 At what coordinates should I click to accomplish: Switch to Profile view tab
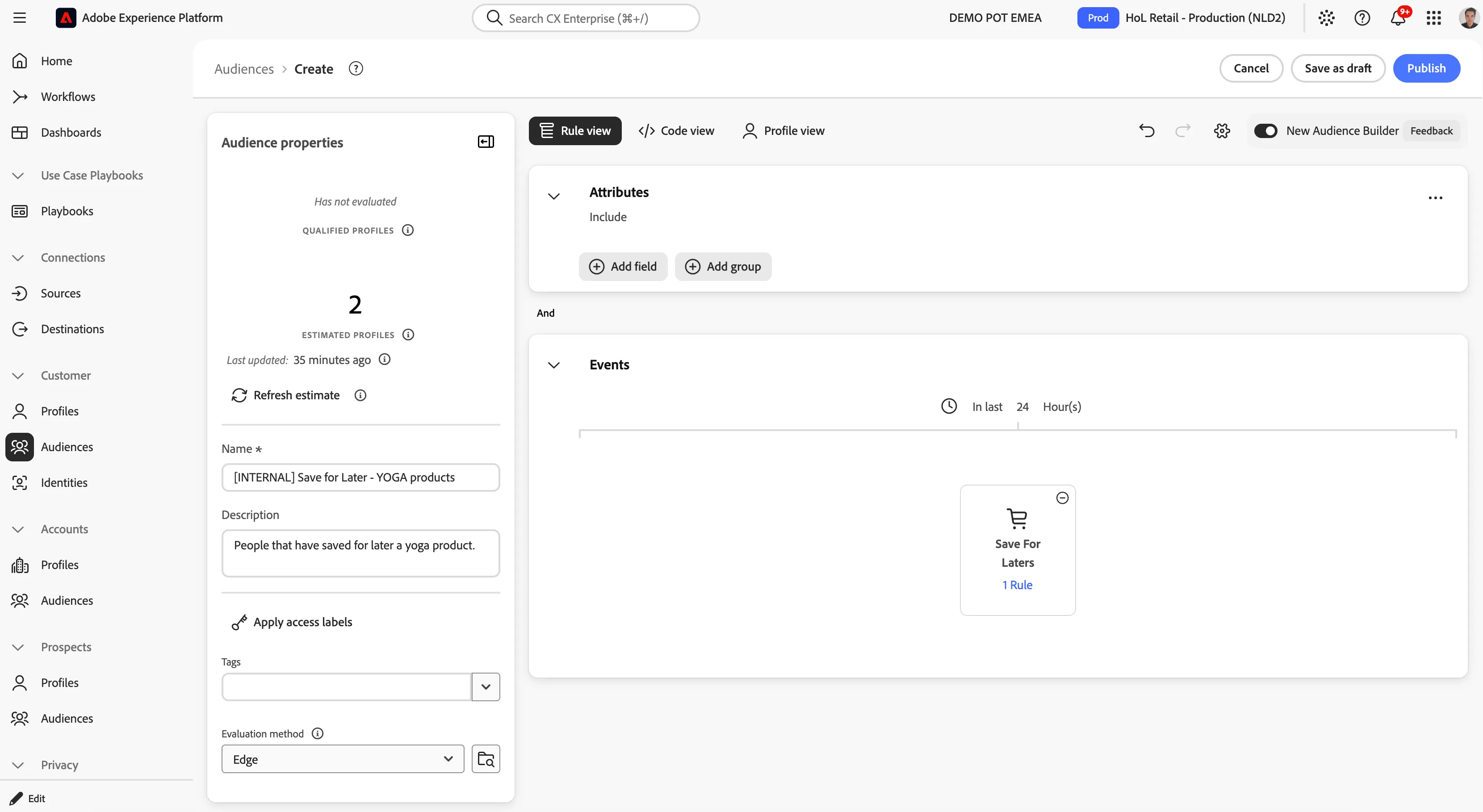pos(783,130)
